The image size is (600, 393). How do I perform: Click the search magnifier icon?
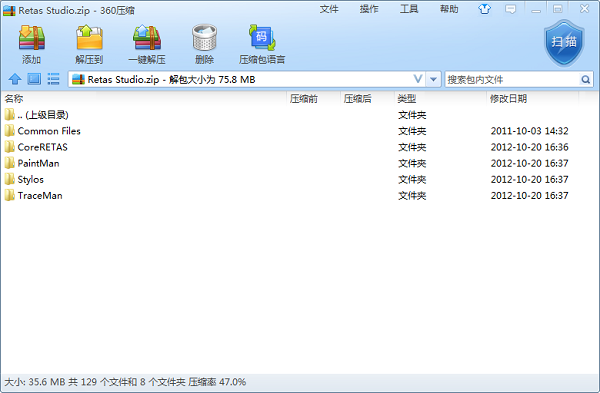coord(585,80)
